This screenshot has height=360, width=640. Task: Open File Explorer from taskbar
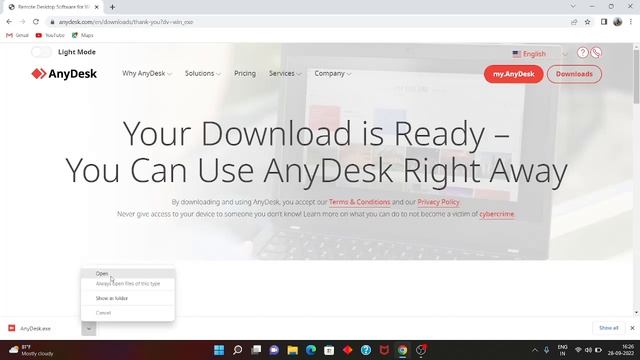coord(293,350)
